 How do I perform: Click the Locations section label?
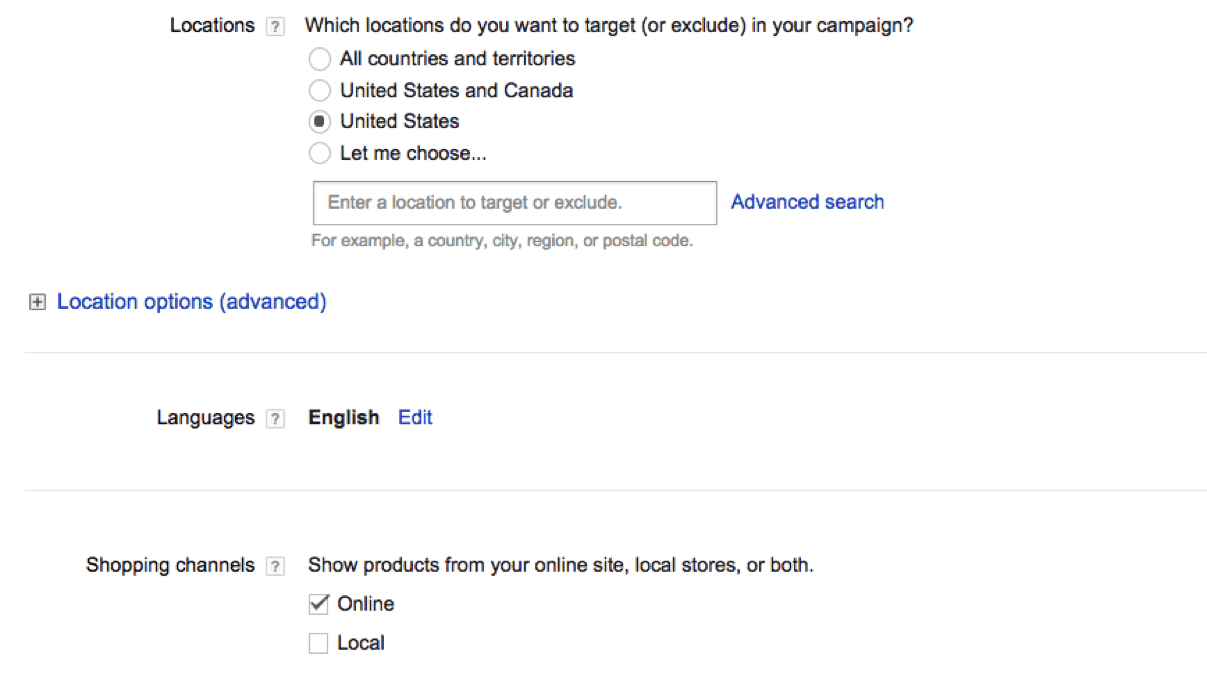pos(212,26)
